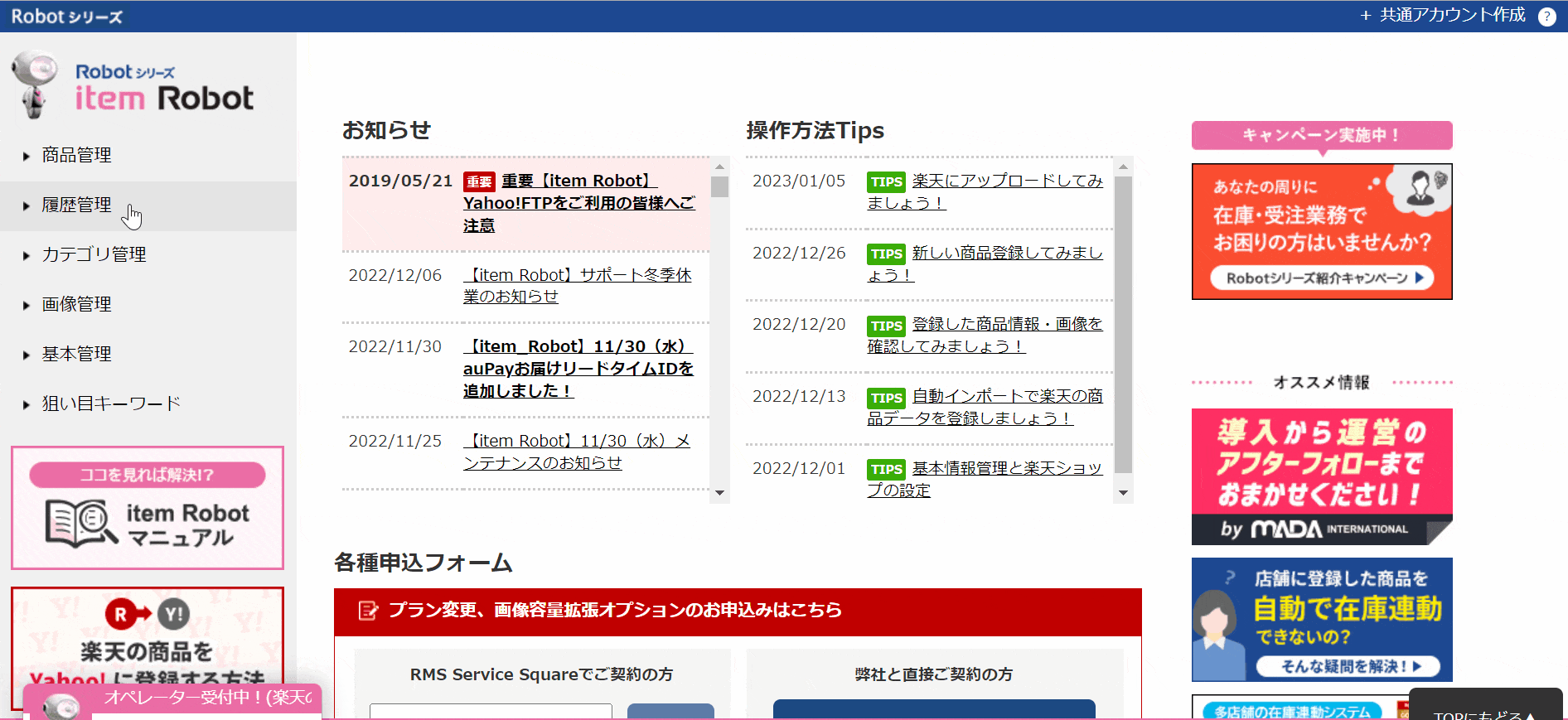Open the 楽天の商品をYahoo!に登録 banner
Image resolution: width=1568 pixels, height=720 pixels.
[x=148, y=636]
